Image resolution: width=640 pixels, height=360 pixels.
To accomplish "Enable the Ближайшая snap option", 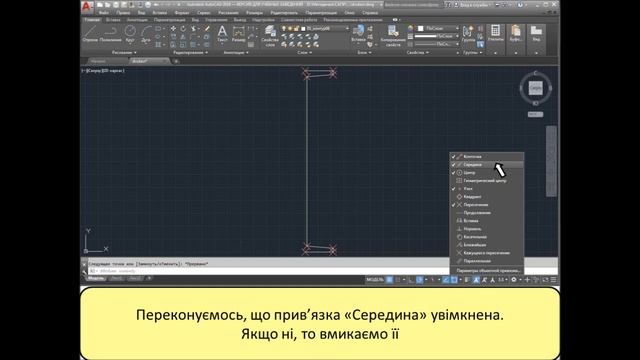I will 487,245.
